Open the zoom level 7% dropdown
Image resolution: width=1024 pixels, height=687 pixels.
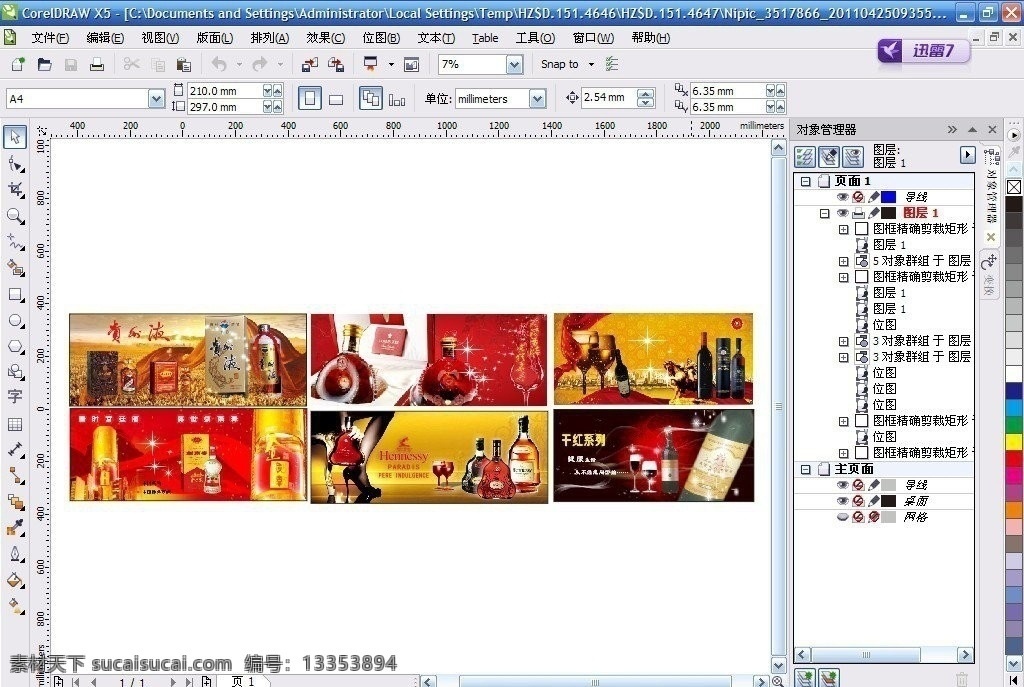pyautogui.click(x=515, y=64)
